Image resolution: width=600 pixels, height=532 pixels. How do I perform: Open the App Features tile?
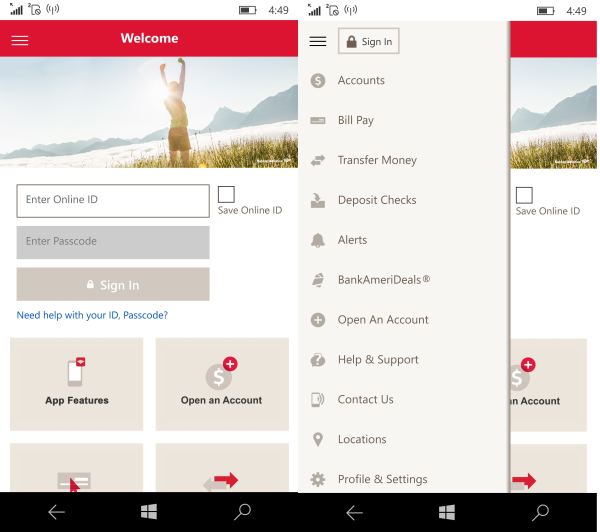click(77, 384)
